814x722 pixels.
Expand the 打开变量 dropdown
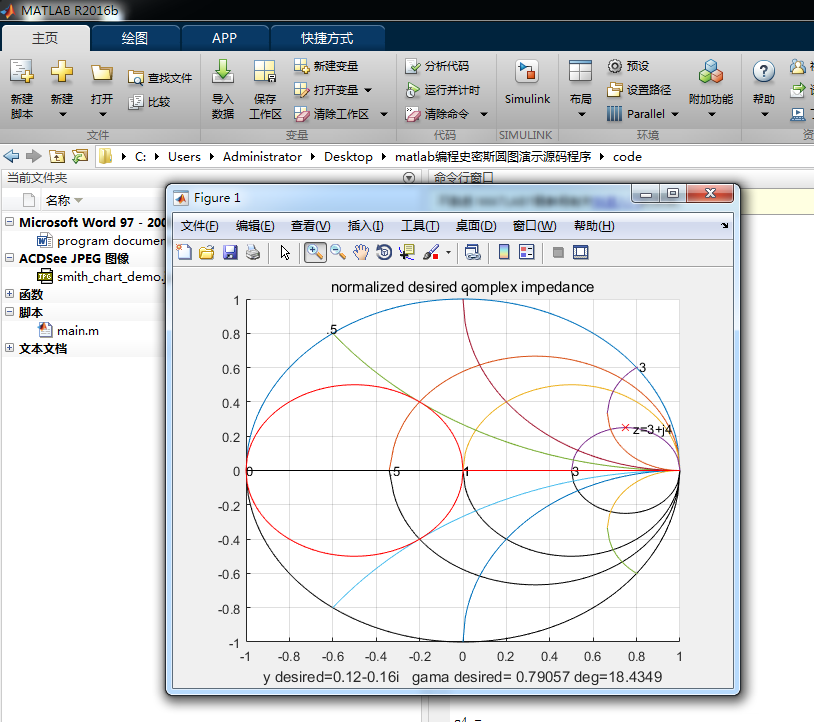(368, 90)
